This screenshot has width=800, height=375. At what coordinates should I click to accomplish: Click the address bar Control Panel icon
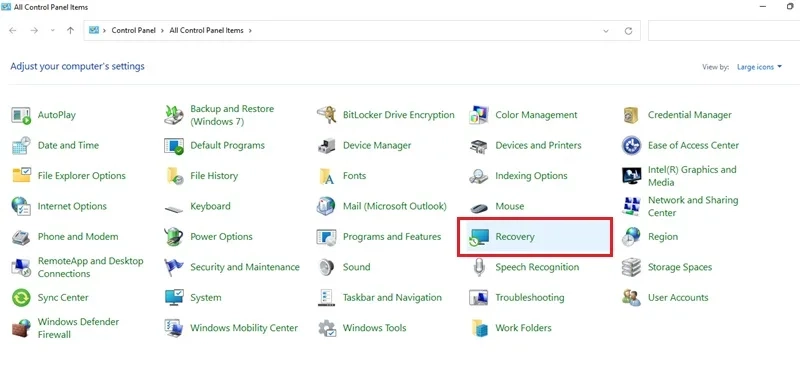coord(93,31)
